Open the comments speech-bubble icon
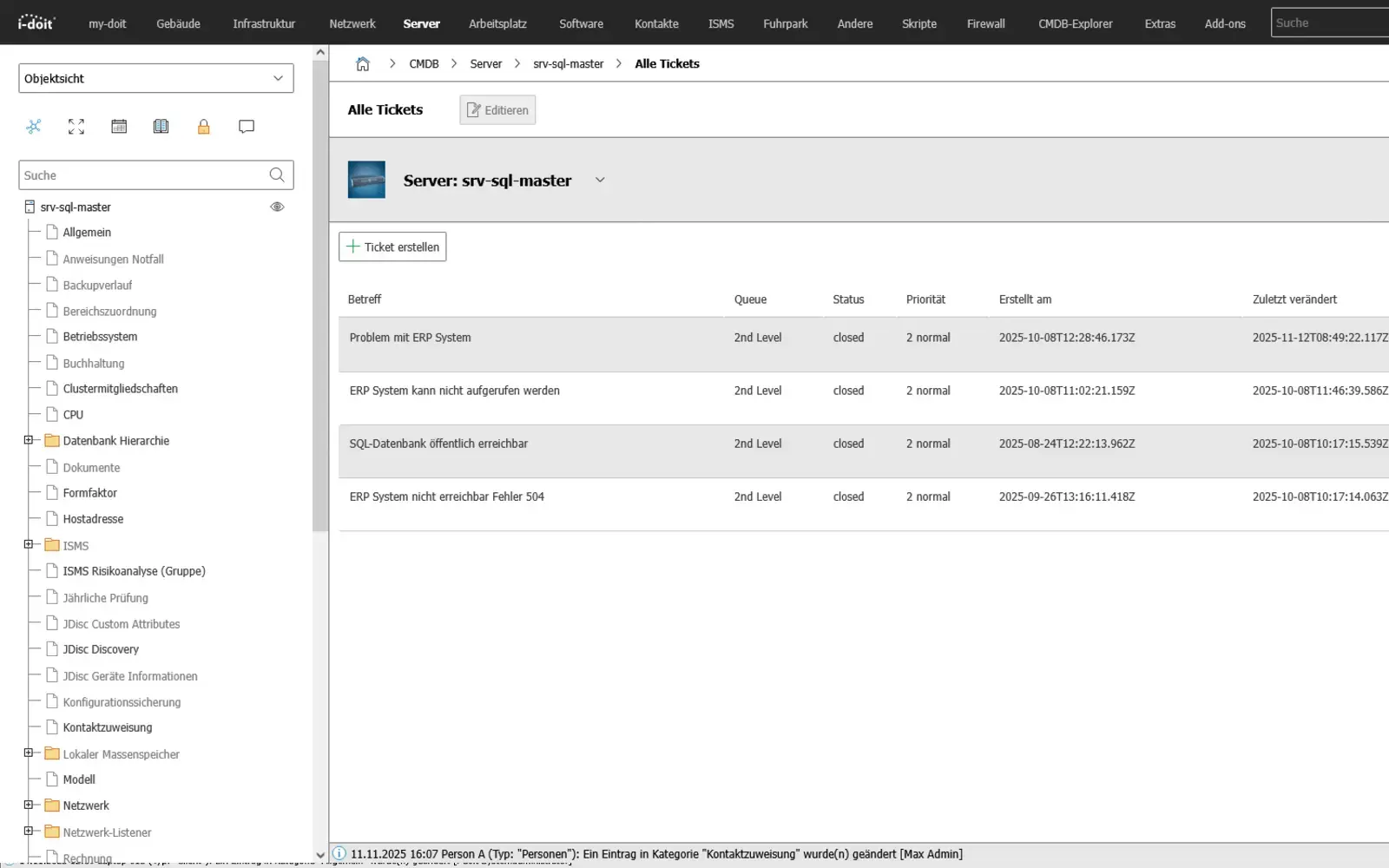The width and height of the screenshot is (1389, 868). [247, 127]
